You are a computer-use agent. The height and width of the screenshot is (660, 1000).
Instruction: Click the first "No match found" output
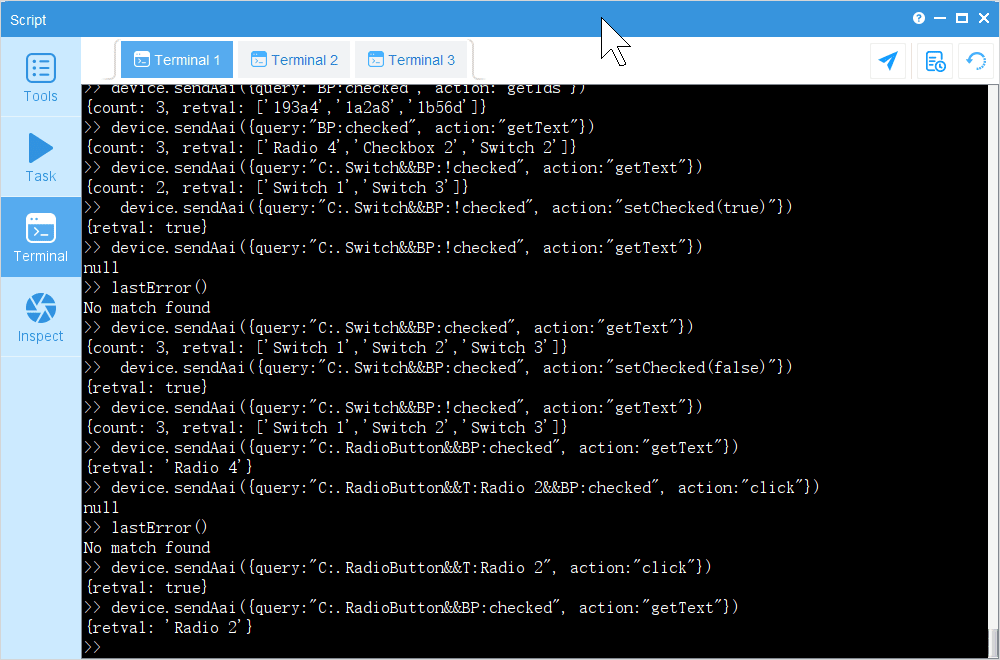pyautogui.click(x=147, y=307)
